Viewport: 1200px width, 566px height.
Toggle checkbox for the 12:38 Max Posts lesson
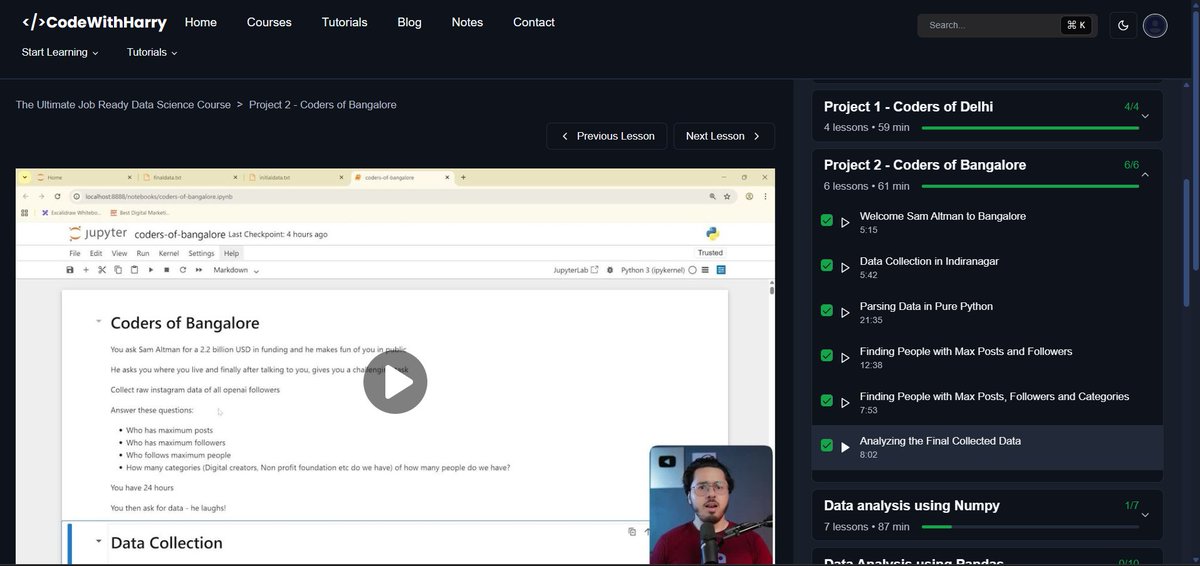click(827, 355)
